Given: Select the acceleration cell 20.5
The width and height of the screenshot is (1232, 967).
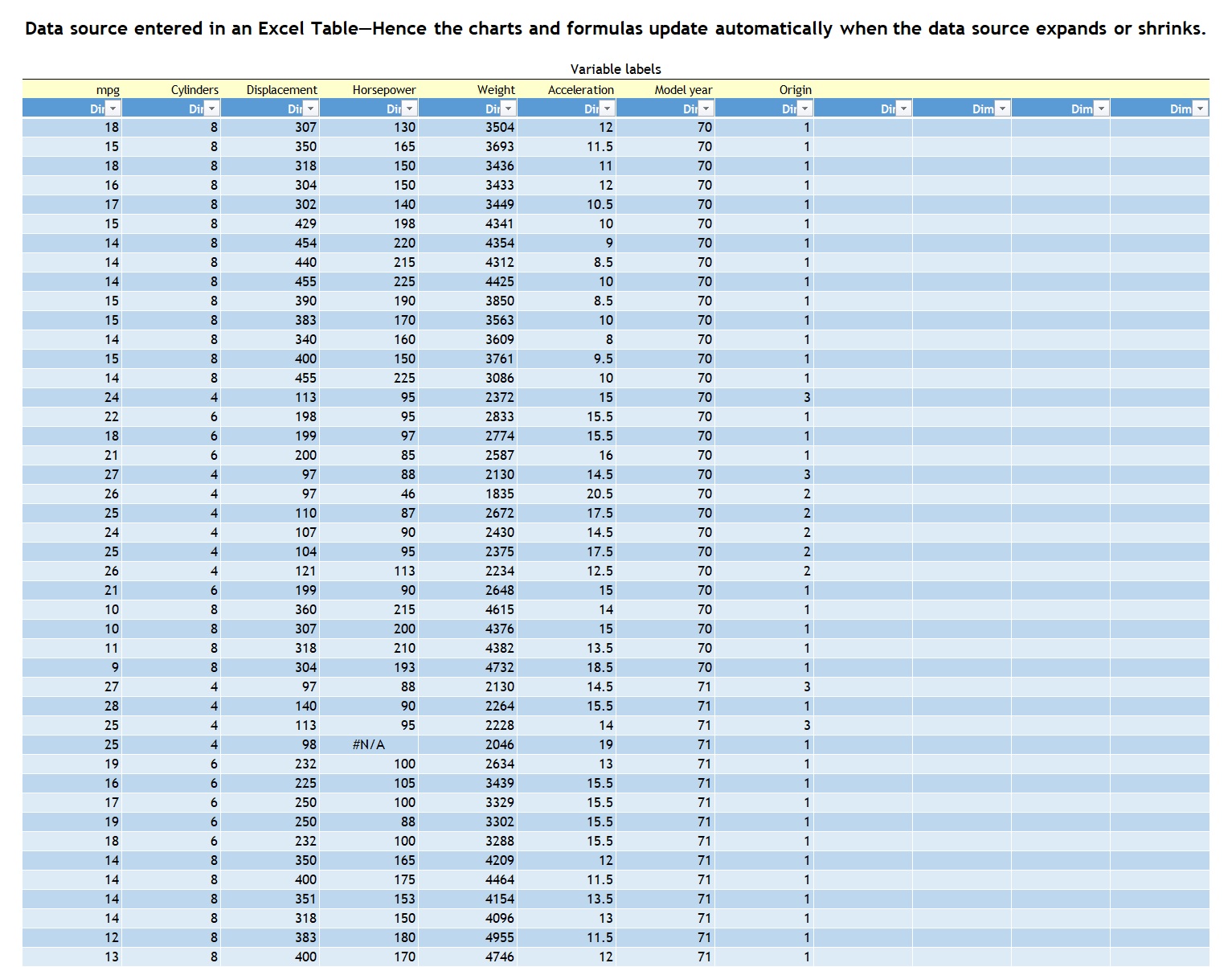Looking at the screenshot, I should pos(567,494).
